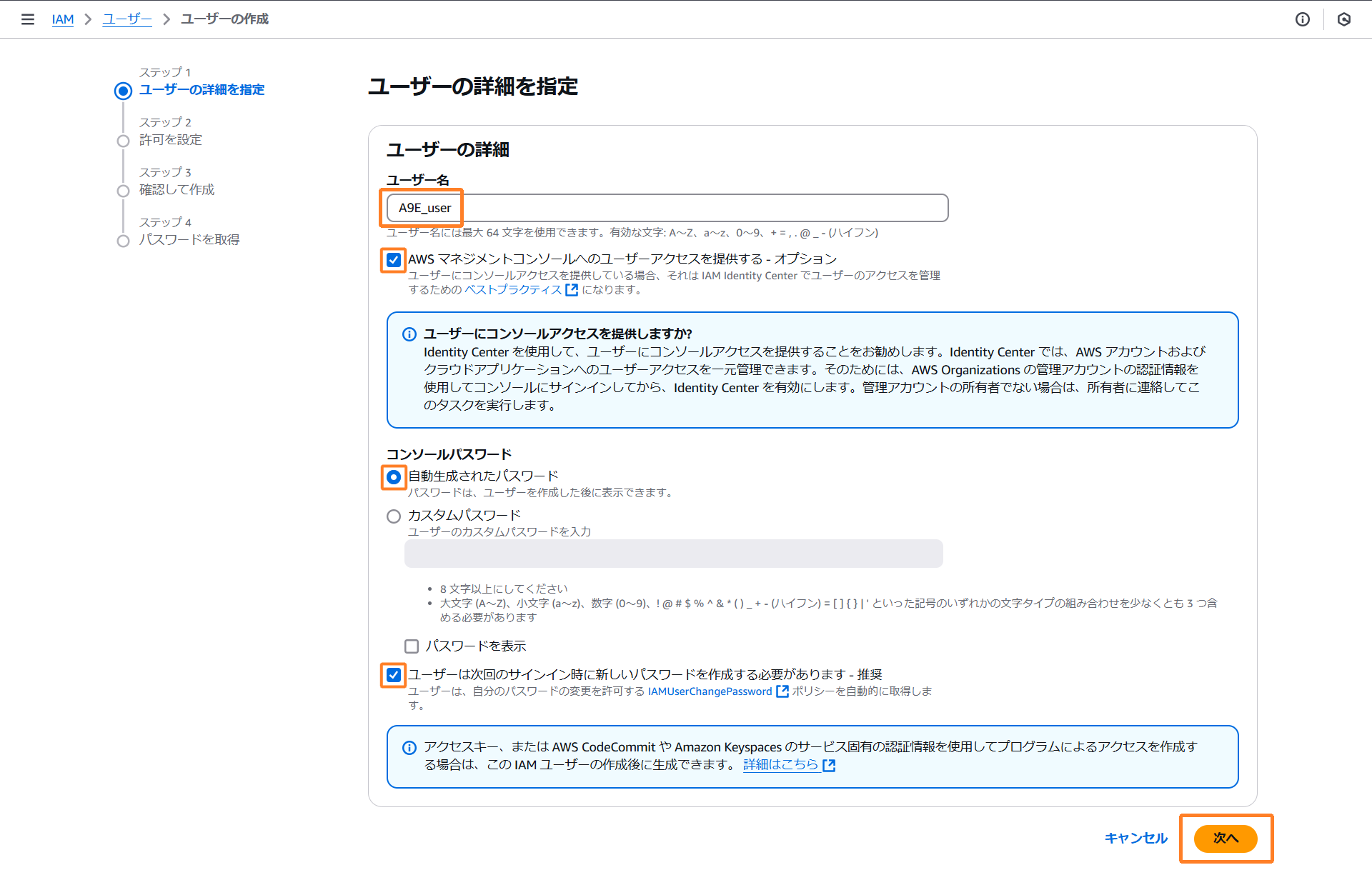Click the hexagon settings icon top right
This screenshot has height=885, width=1372.
tap(1343, 19)
